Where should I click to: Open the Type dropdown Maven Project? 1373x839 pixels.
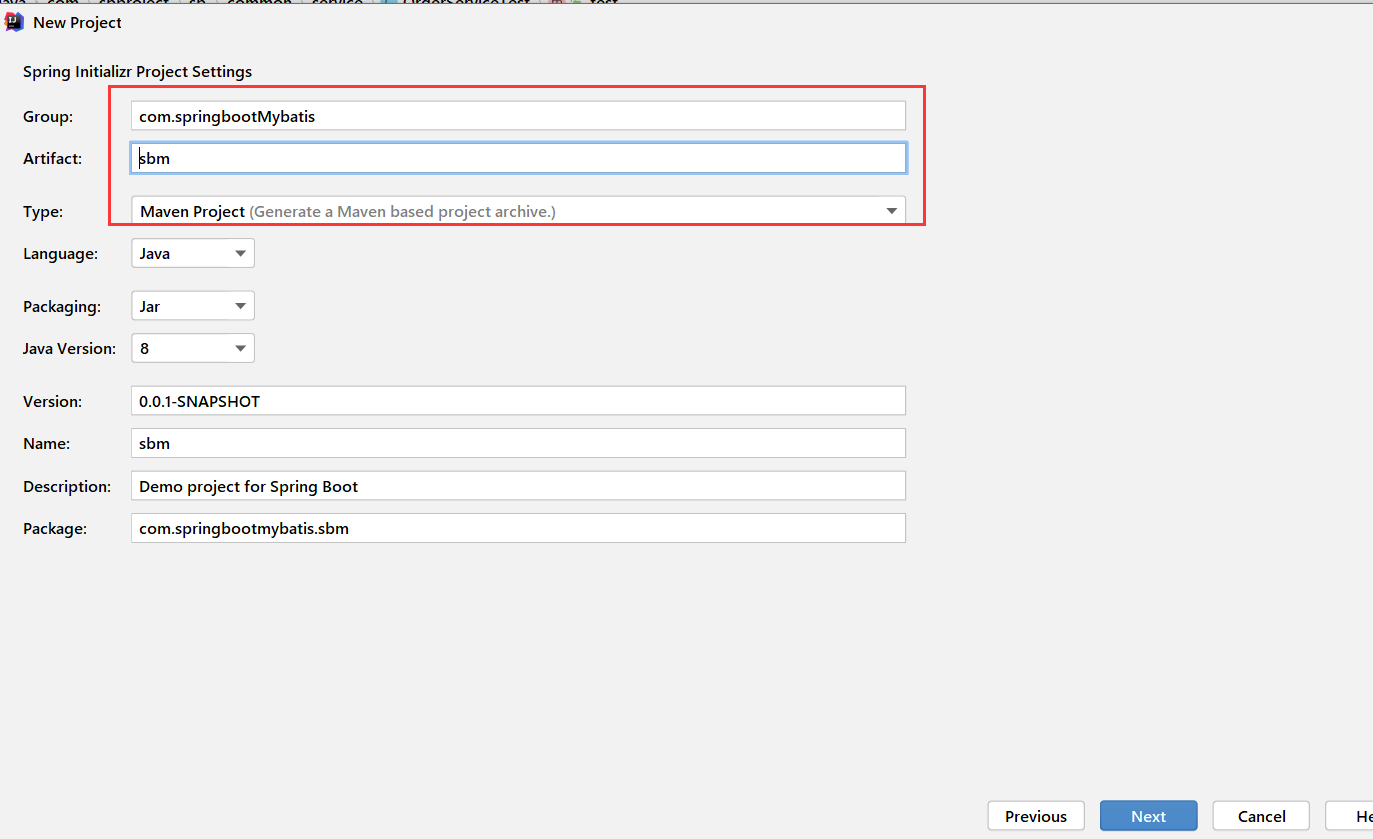tap(518, 211)
